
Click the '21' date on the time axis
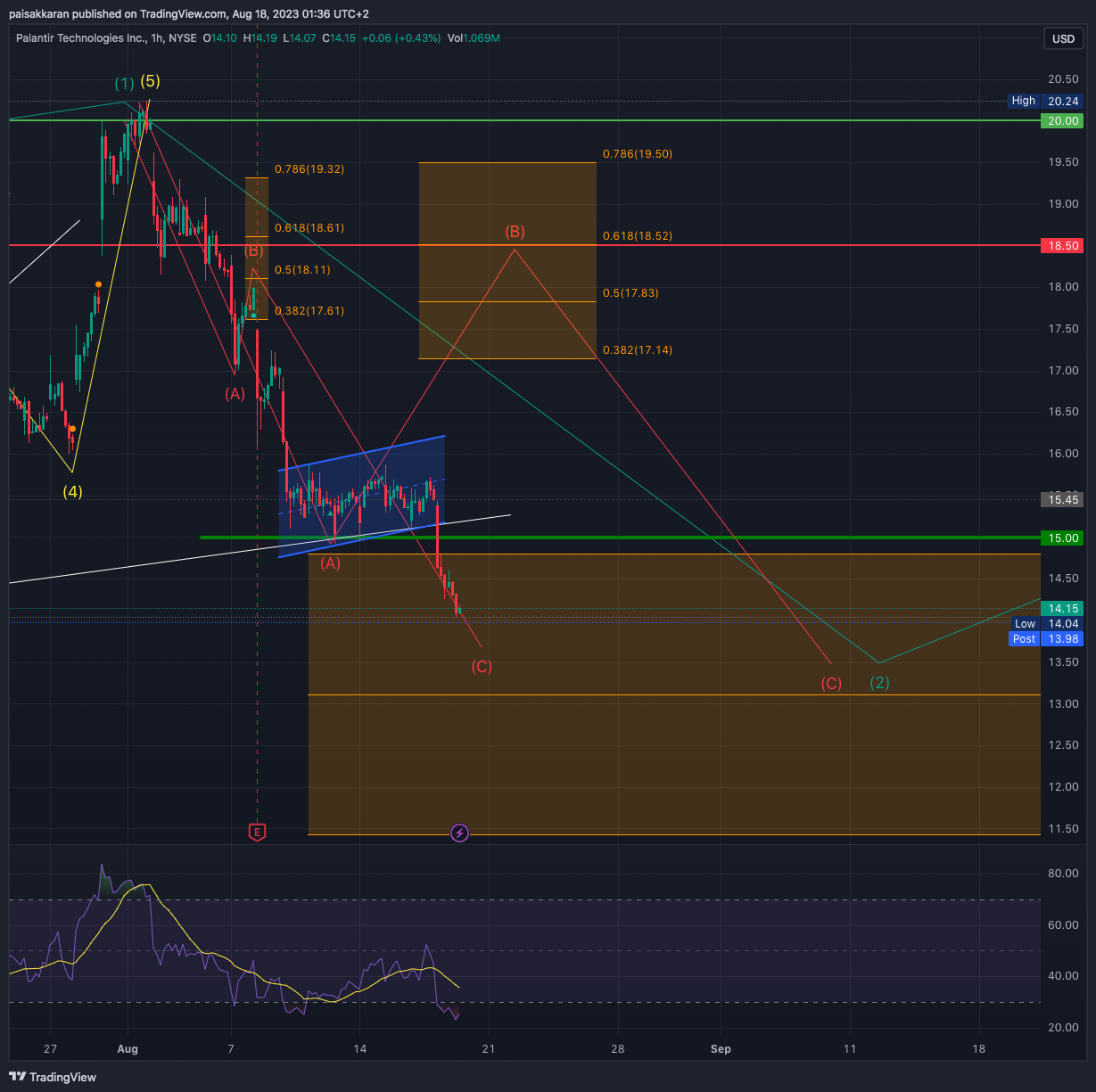pyautogui.click(x=488, y=1049)
